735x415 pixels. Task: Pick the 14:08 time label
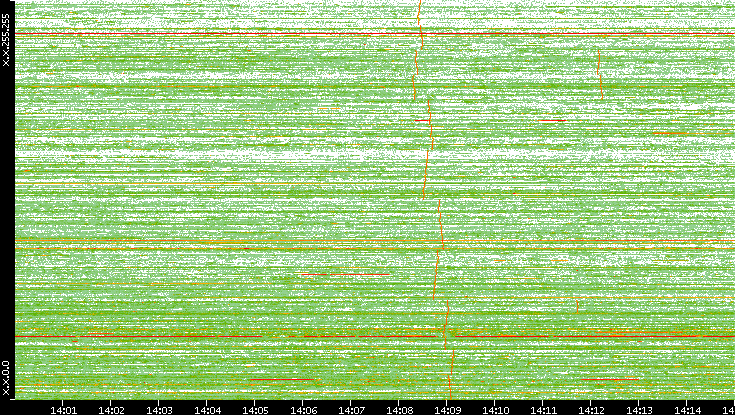coord(399,410)
